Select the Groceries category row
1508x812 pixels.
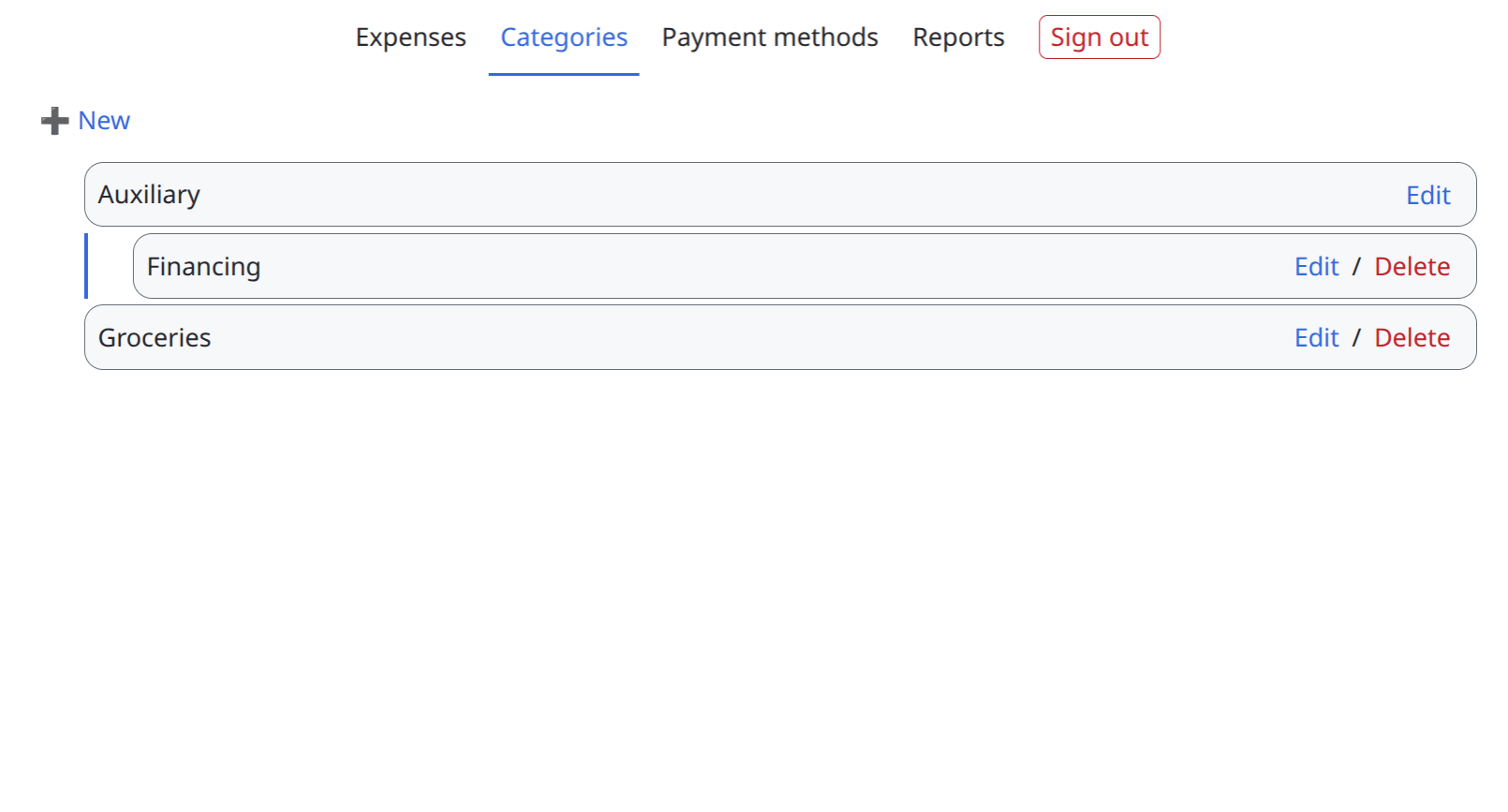[x=780, y=337]
